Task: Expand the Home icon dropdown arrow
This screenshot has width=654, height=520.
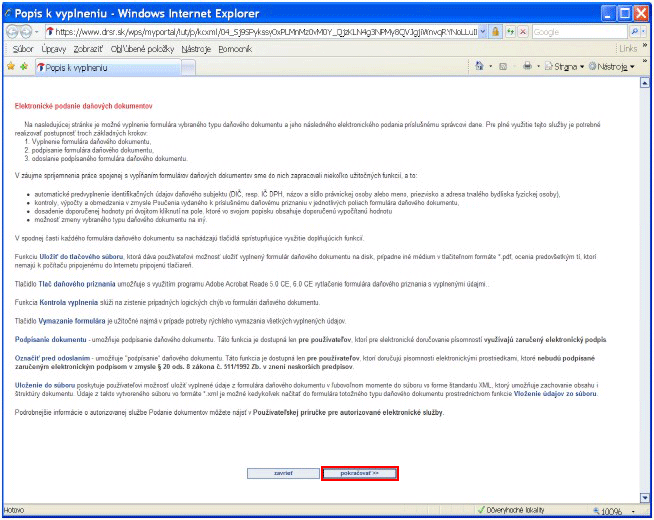Action: pos(490,66)
